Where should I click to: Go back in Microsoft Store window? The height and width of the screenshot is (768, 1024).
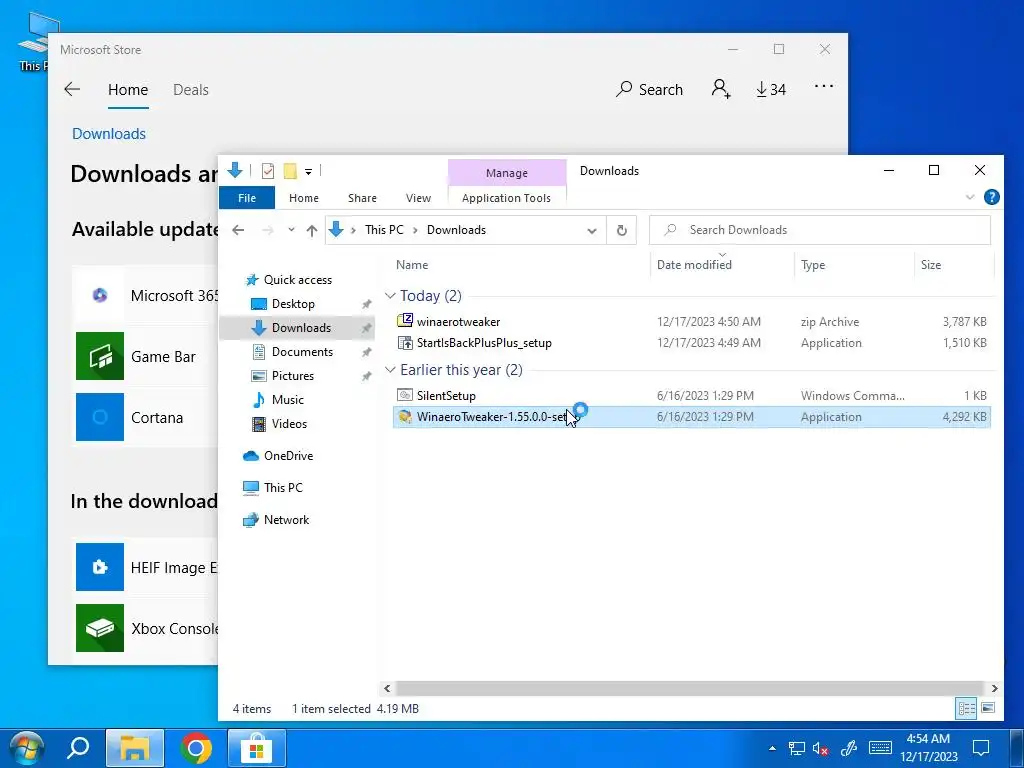click(x=72, y=89)
